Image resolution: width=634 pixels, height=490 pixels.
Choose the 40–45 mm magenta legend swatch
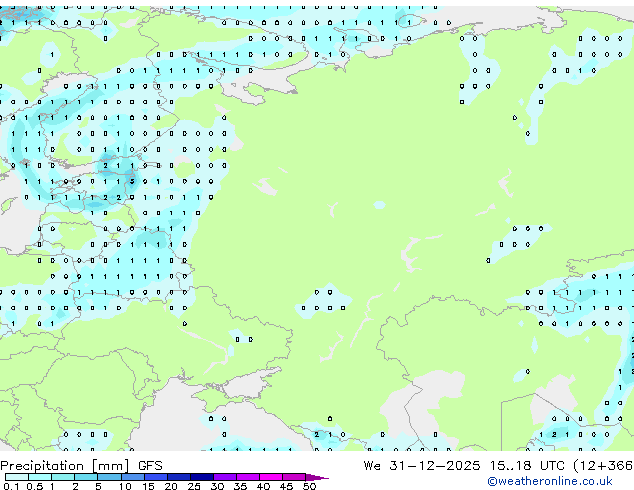tap(271, 477)
